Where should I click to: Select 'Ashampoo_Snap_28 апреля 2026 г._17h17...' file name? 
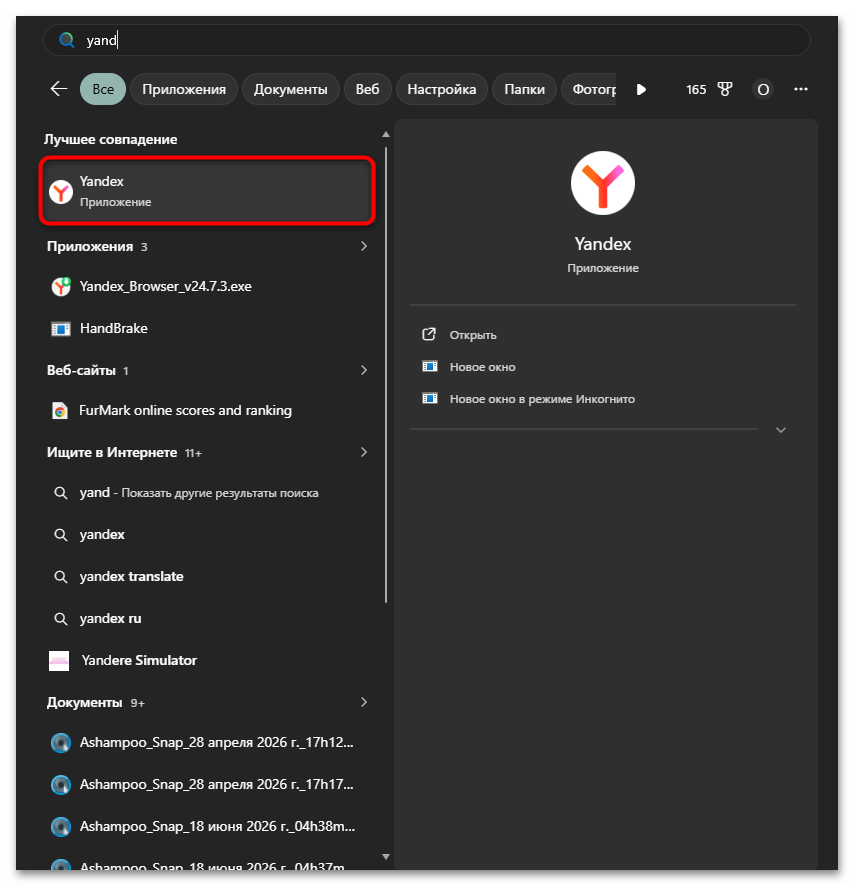[216, 785]
